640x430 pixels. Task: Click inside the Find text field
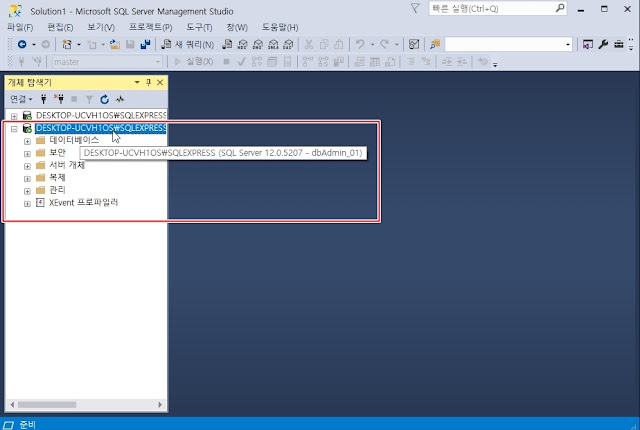pyautogui.click(x=504, y=44)
